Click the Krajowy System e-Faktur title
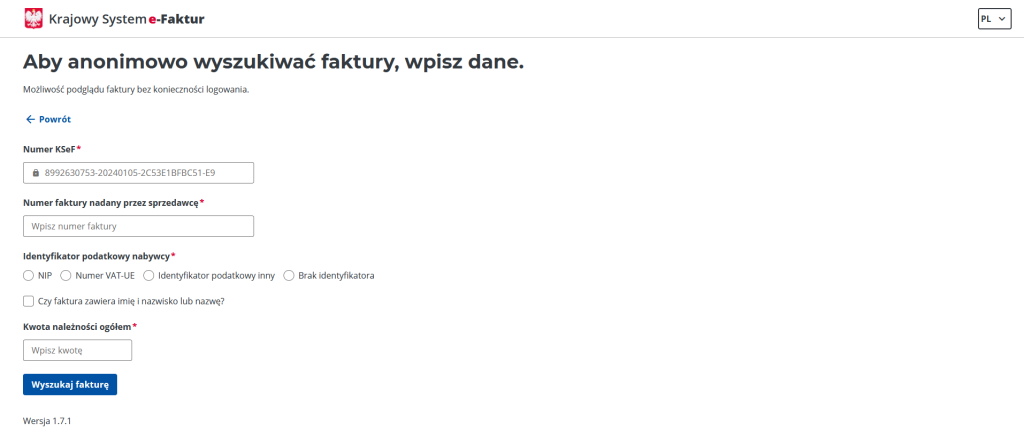 click(x=127, y=20)
